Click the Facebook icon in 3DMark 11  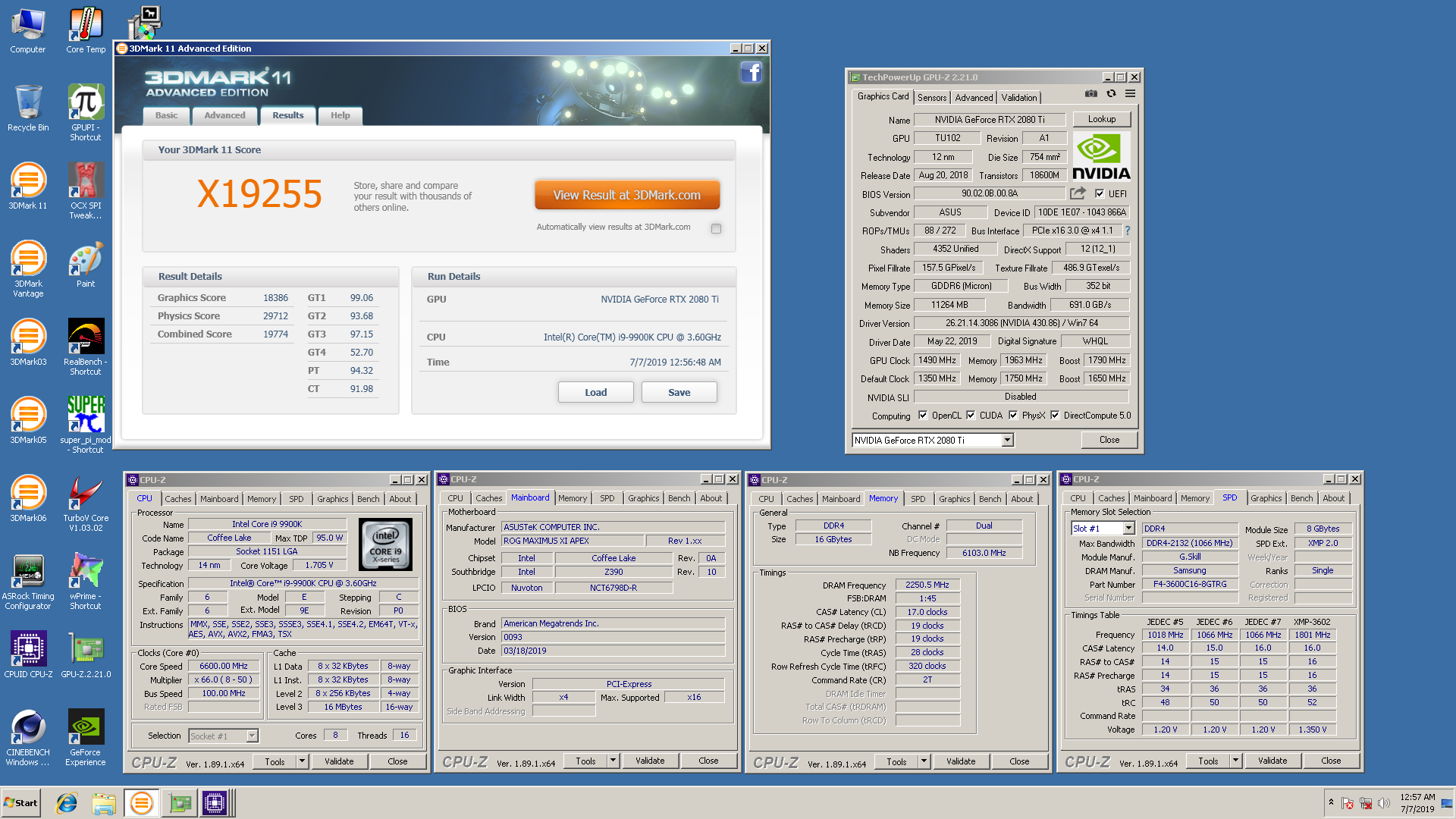tap(751, 73)
